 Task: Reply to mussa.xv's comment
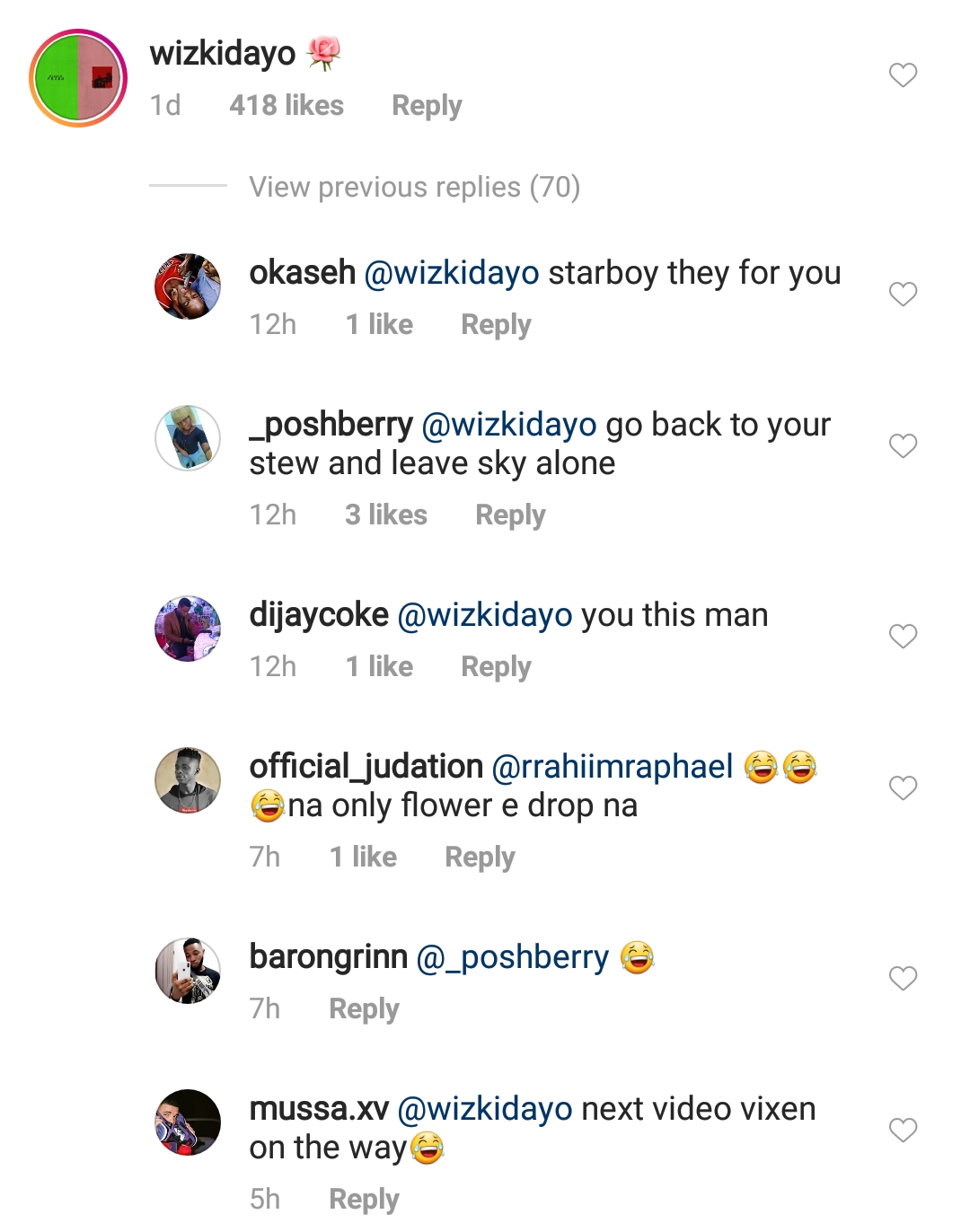click(364, 1200)
